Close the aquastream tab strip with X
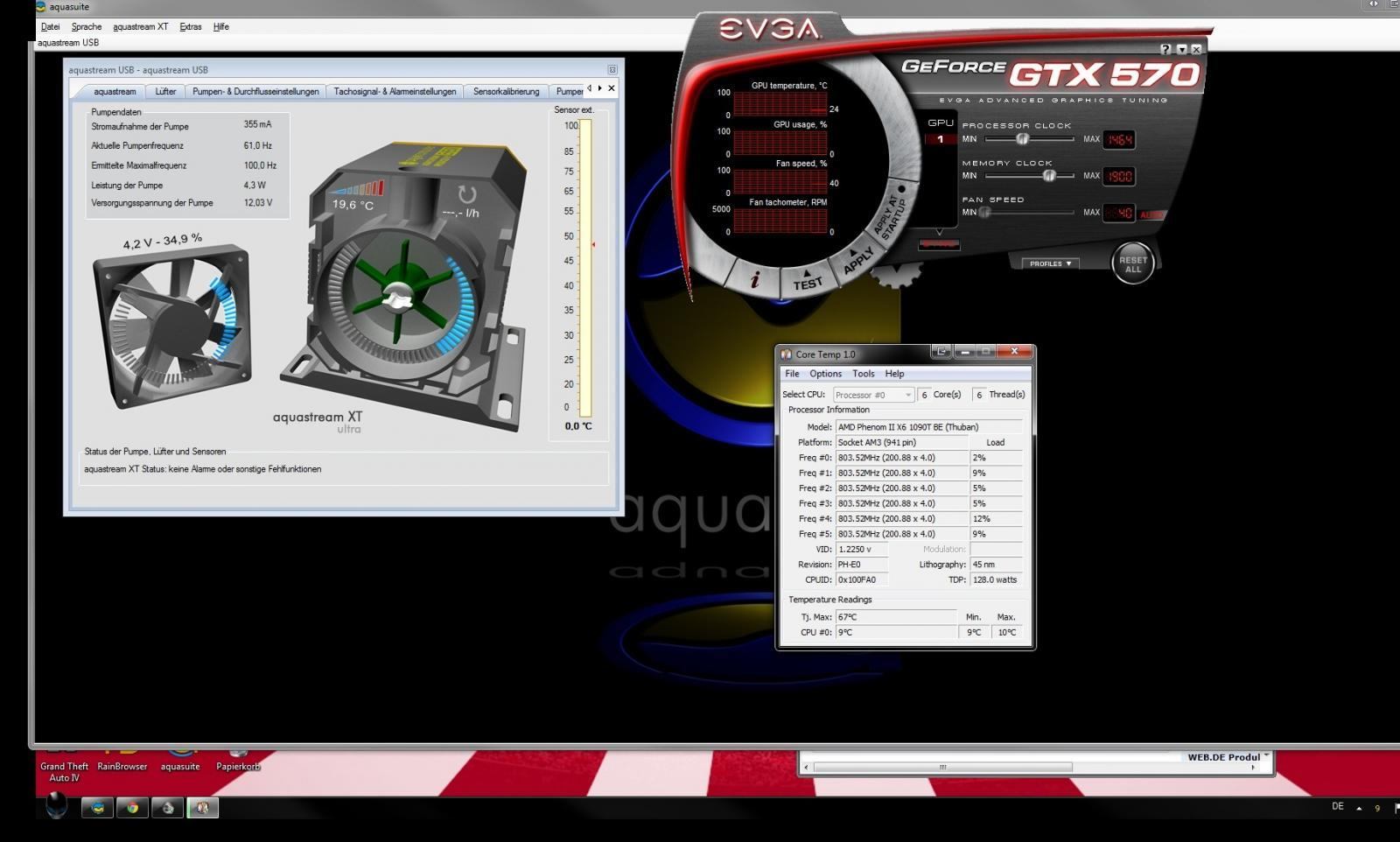The image size is (1400, 842). tap(611, 88)
